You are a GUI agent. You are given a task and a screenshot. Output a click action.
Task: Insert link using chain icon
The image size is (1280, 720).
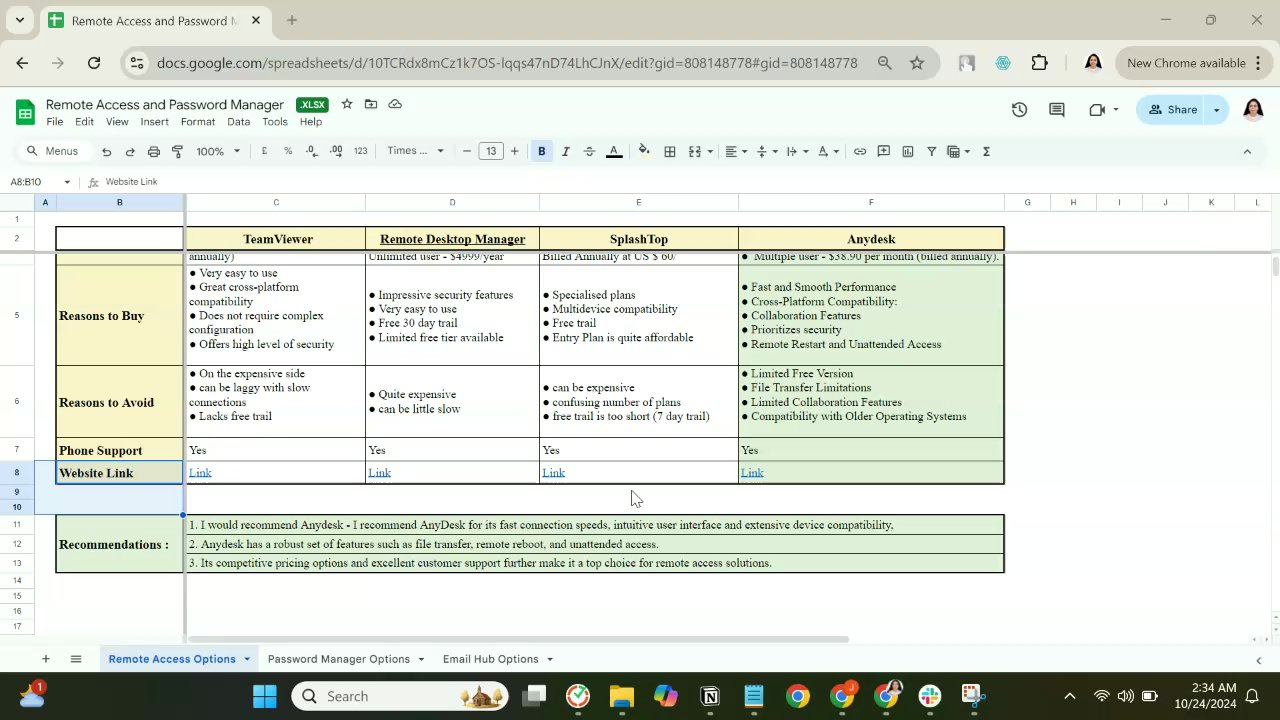tap(860, 152)
